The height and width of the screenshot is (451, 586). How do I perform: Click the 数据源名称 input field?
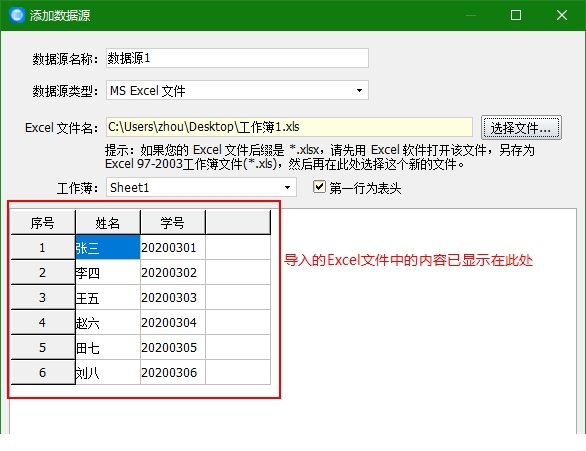(x=237, y=58)
